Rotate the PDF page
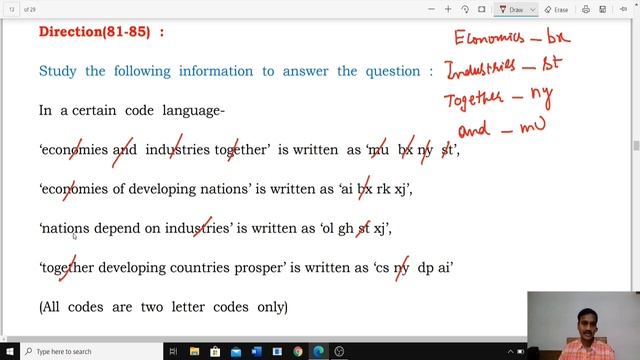 (x=465, y=9)
